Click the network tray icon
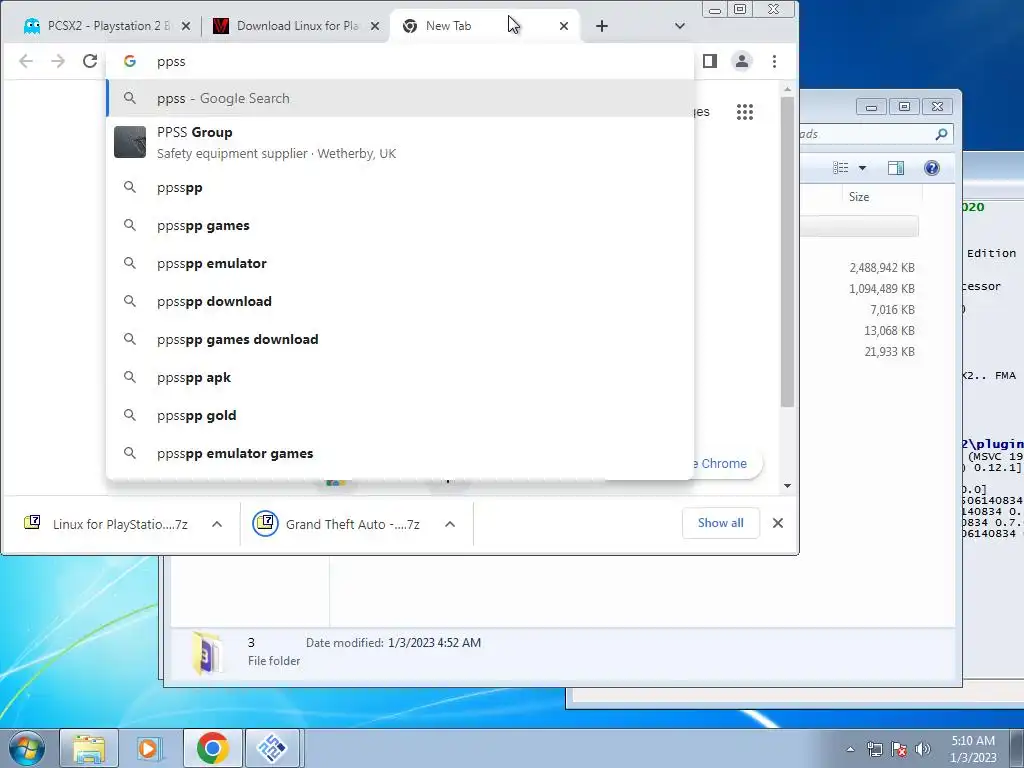1024x768 pixels. point(874,749)
